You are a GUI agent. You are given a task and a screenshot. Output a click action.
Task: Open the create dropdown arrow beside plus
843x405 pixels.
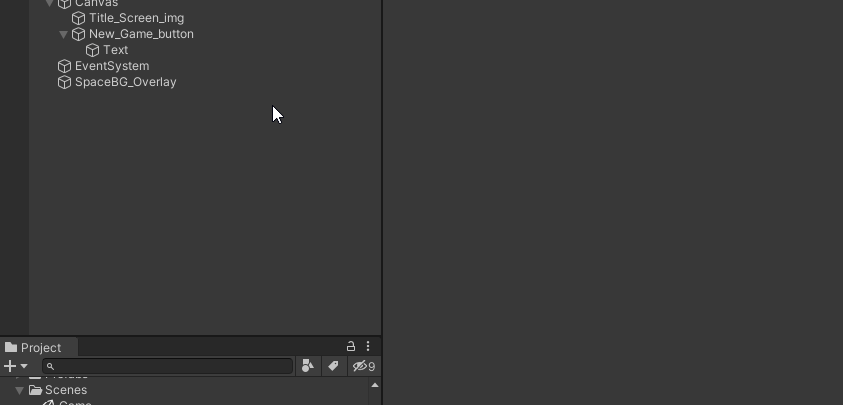pyautogui.click(x=24, y=366)
